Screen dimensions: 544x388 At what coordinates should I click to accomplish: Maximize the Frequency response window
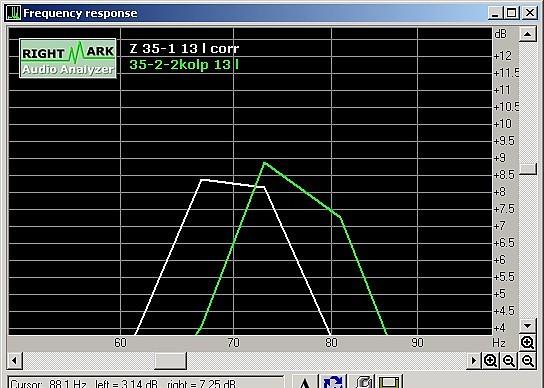pos(511,13)
